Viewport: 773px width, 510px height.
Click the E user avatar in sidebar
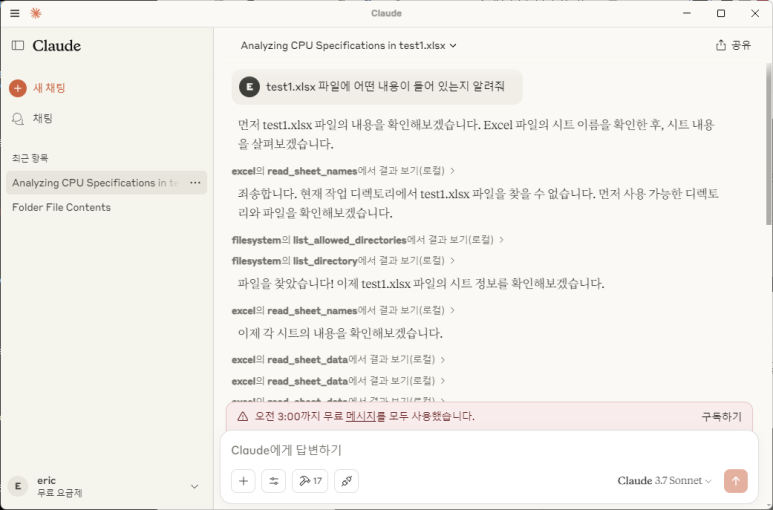click(18, 486)
